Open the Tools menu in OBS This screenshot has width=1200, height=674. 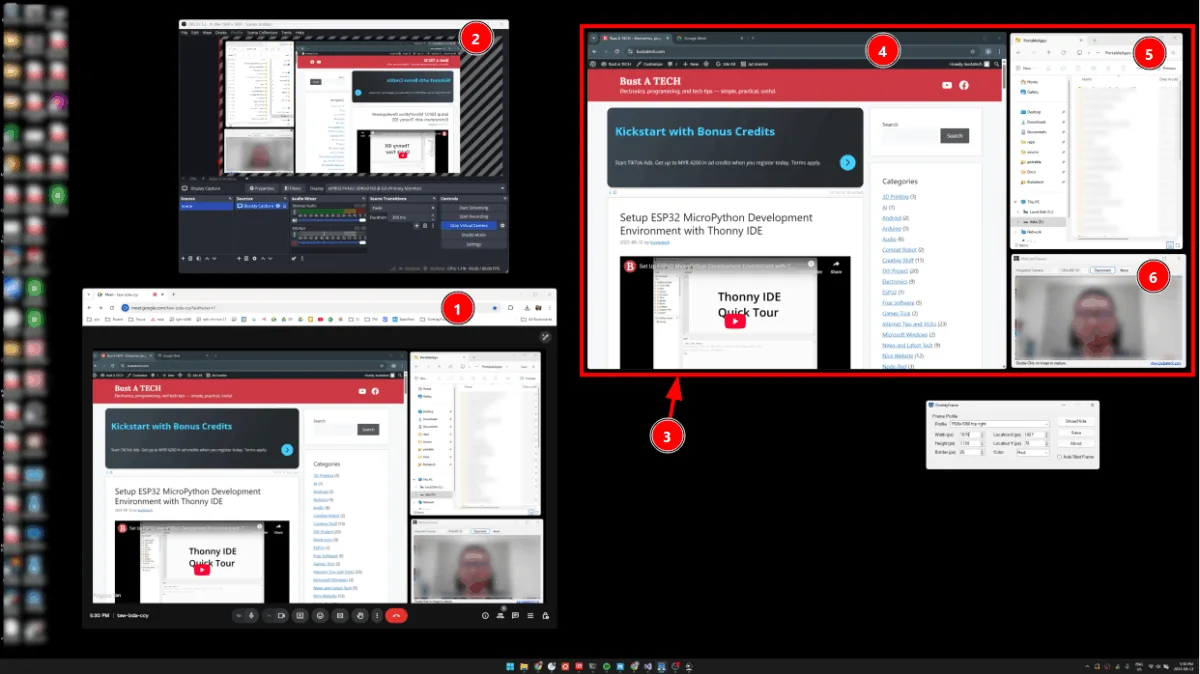[287, 32]
